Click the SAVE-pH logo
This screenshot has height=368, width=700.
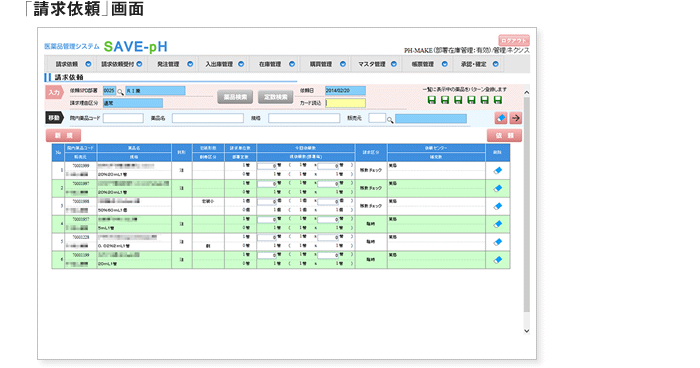point(135,46)
